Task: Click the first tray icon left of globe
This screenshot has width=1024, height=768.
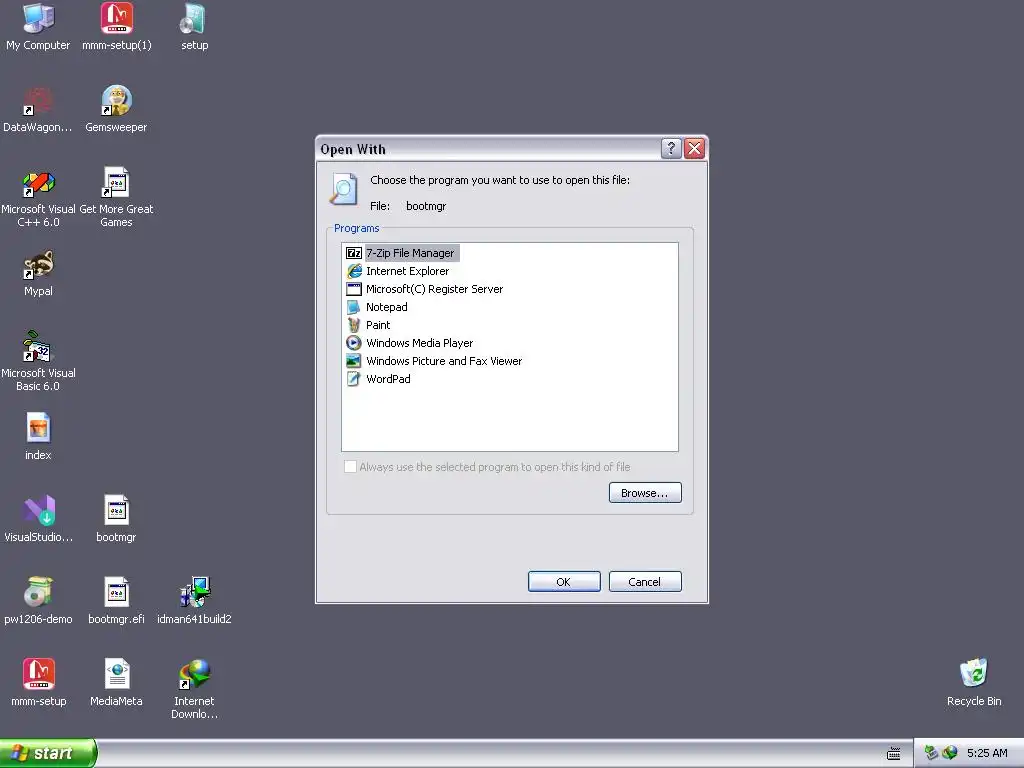Action: (931, 753)
